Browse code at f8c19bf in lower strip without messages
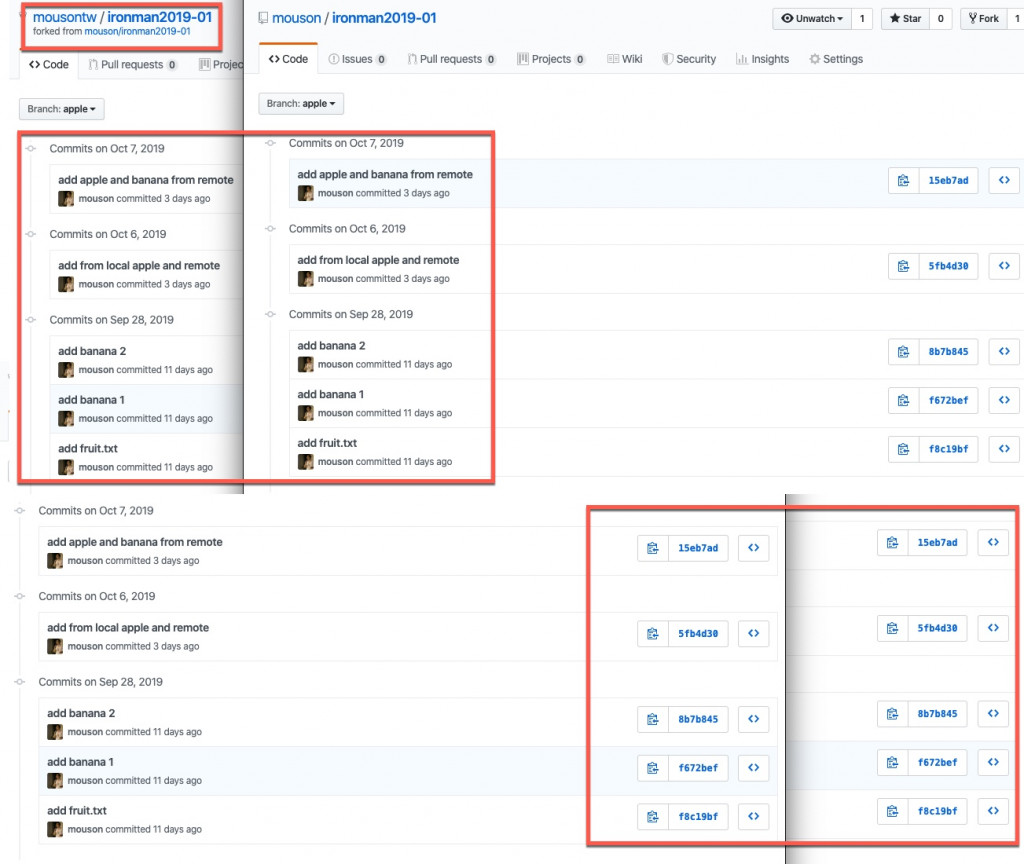 [993, 811]
